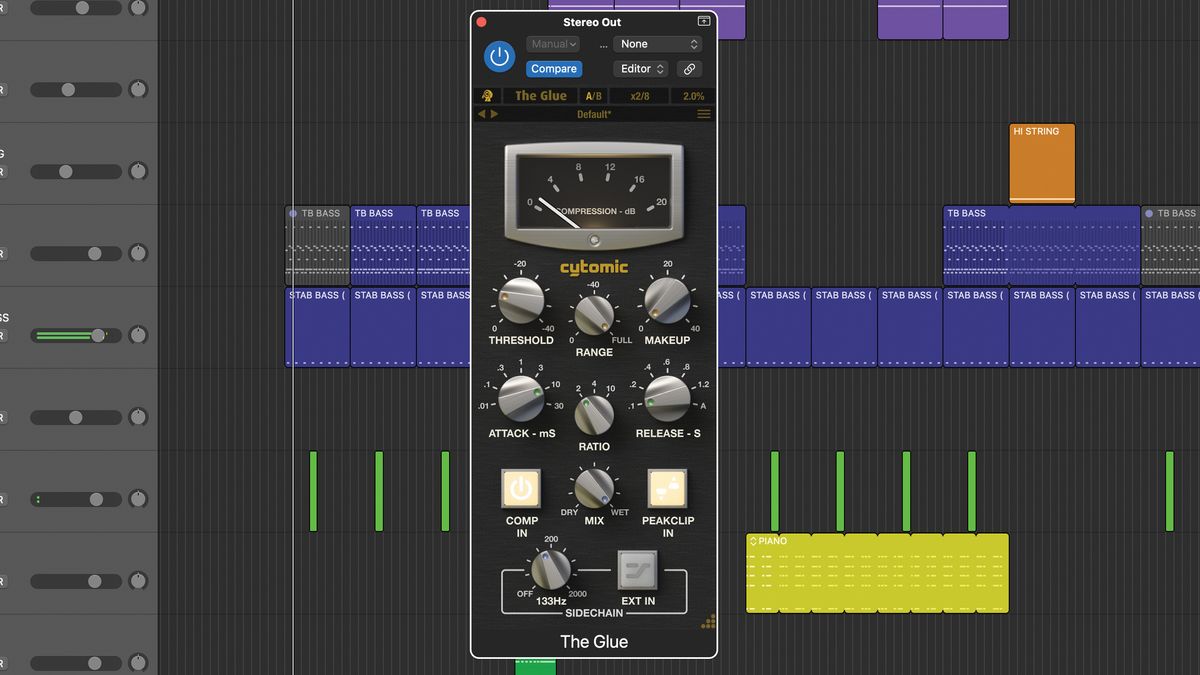
Task: Click the Makeup knob
Action: 666,301
